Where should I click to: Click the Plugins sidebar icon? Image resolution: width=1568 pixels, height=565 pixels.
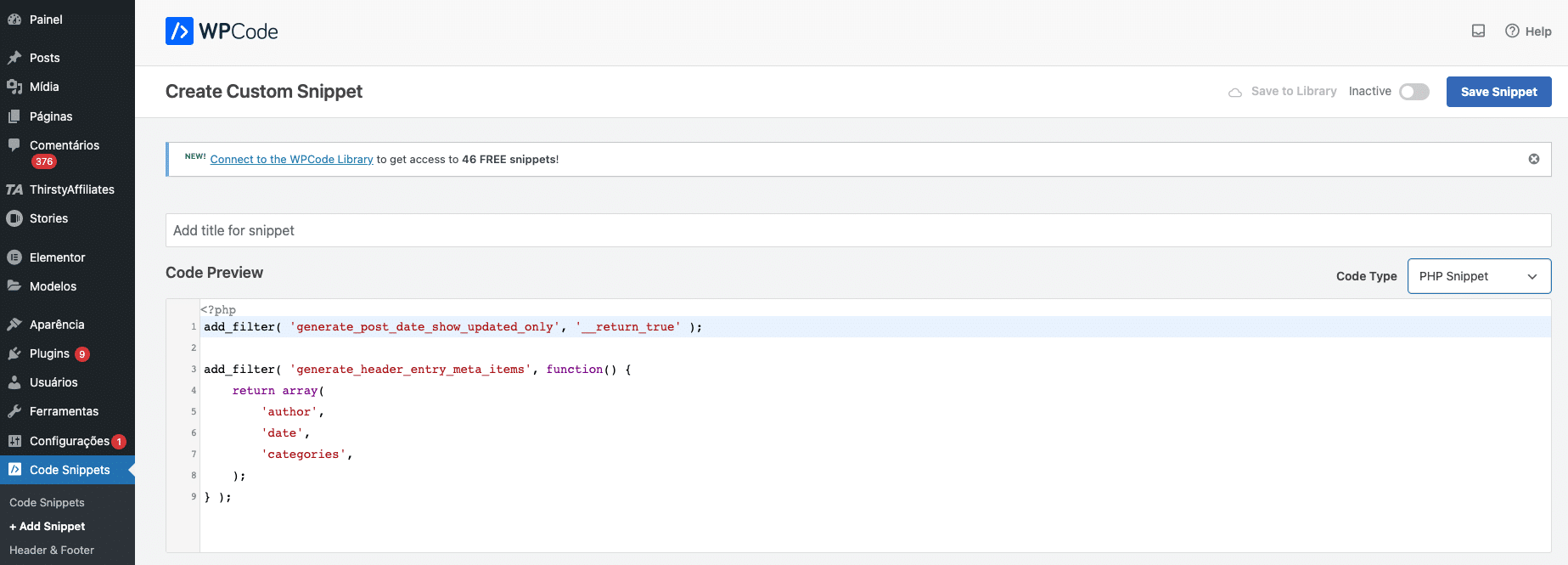point(14,353)
